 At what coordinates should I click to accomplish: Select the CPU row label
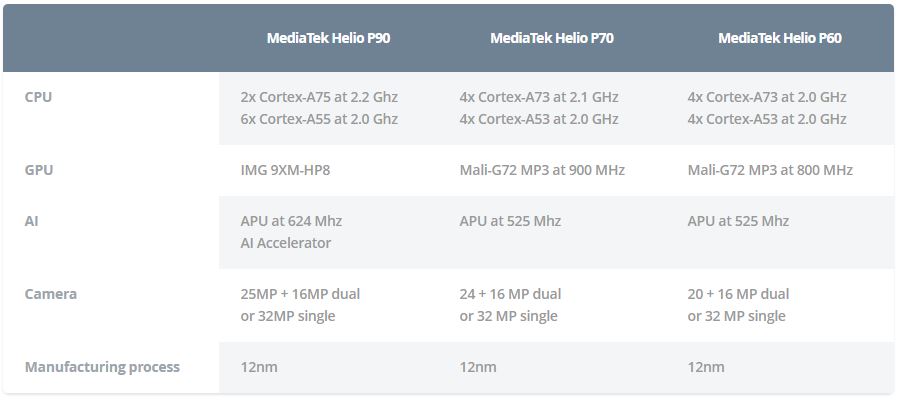click(x=38, y=97)
